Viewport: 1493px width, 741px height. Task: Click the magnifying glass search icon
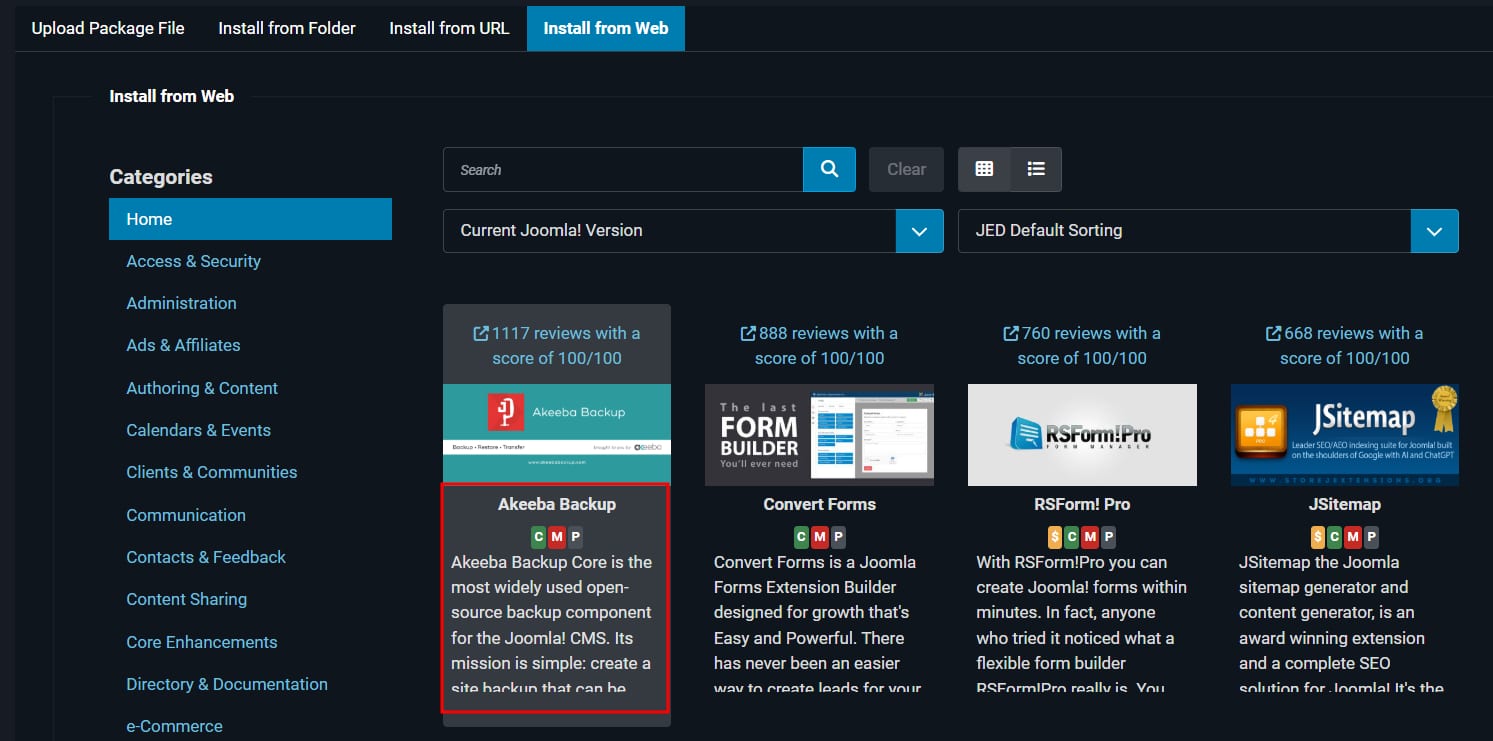pyautogui.click(x=829, y=169)
